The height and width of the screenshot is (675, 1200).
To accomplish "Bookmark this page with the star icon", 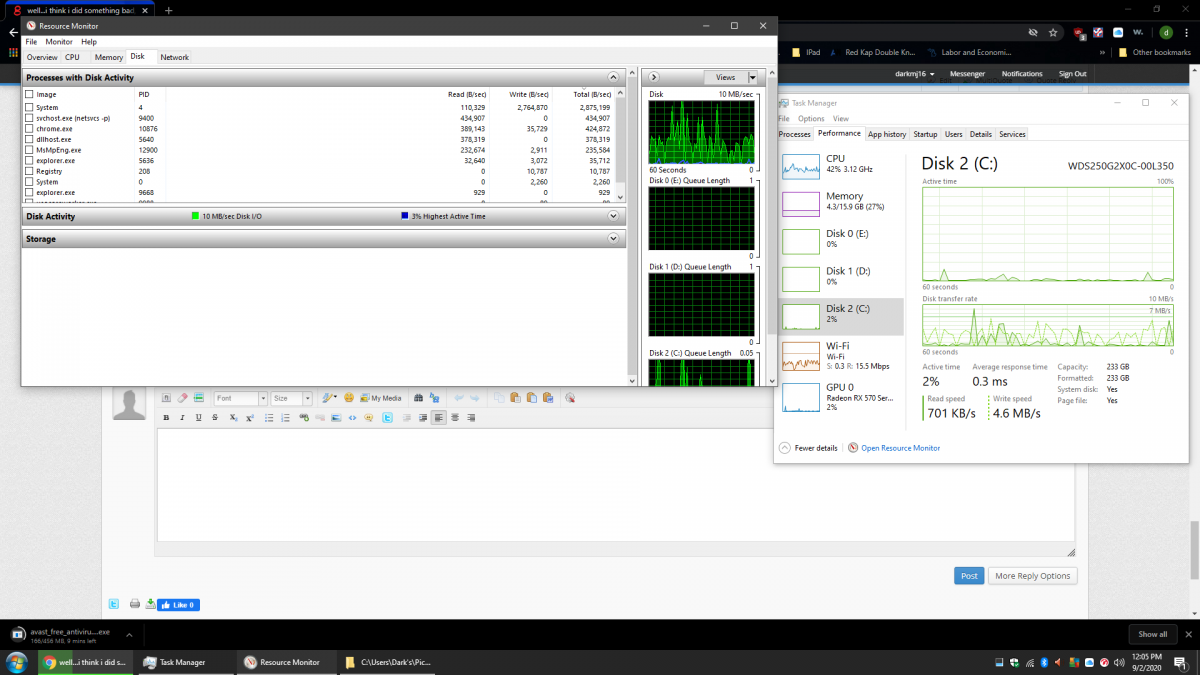I will 1053,33.
